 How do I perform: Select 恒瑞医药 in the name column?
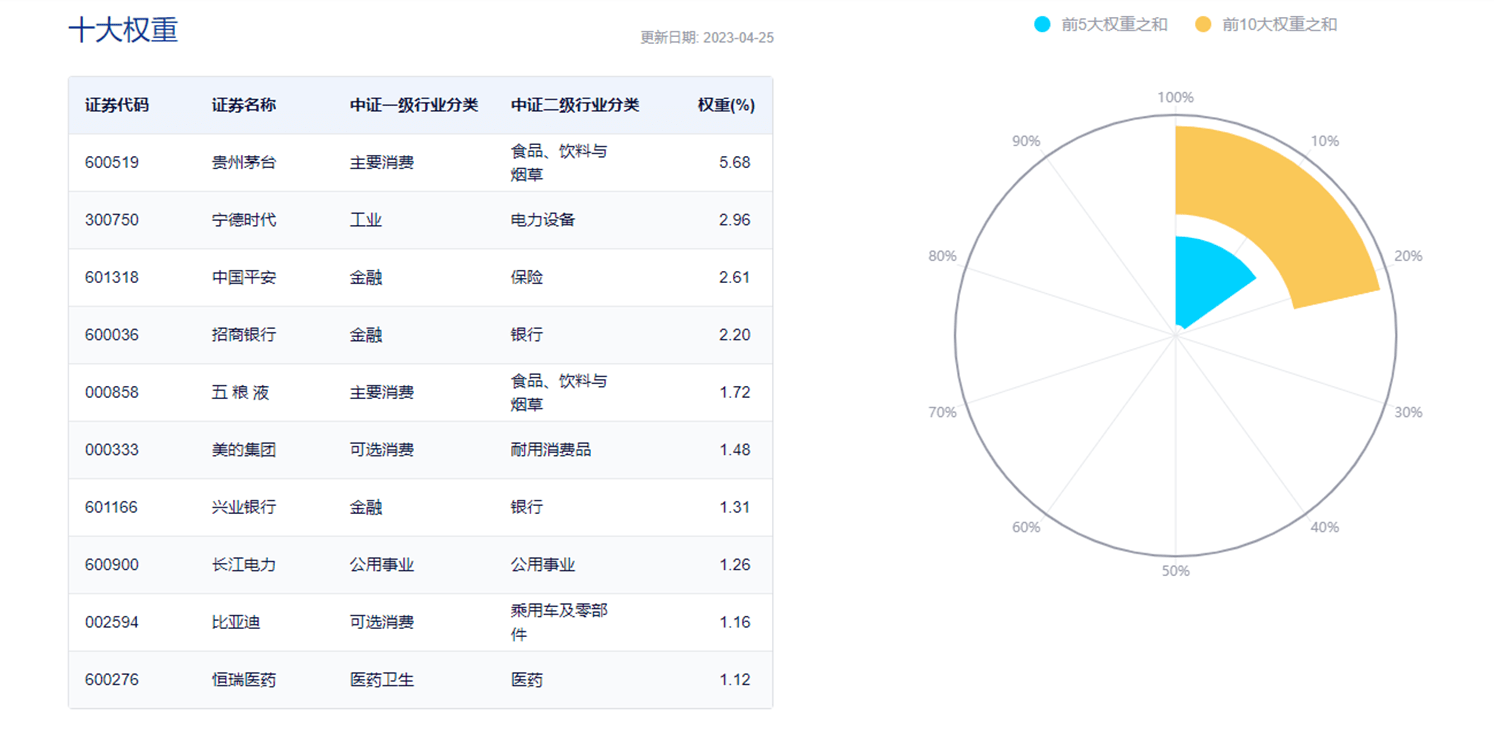click(x=244, y=680)
